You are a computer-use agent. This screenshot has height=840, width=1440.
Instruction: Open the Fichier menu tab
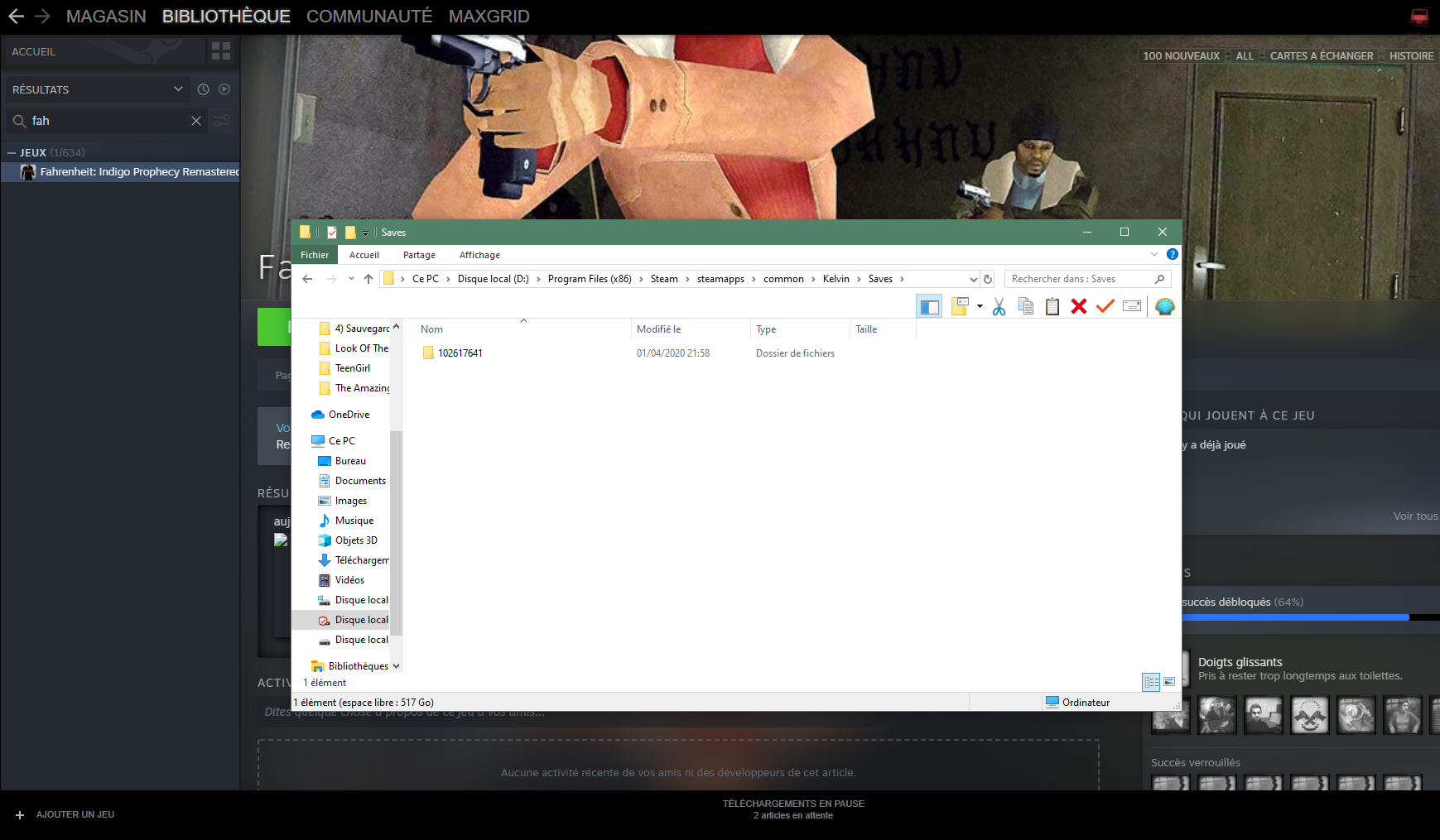315,255
